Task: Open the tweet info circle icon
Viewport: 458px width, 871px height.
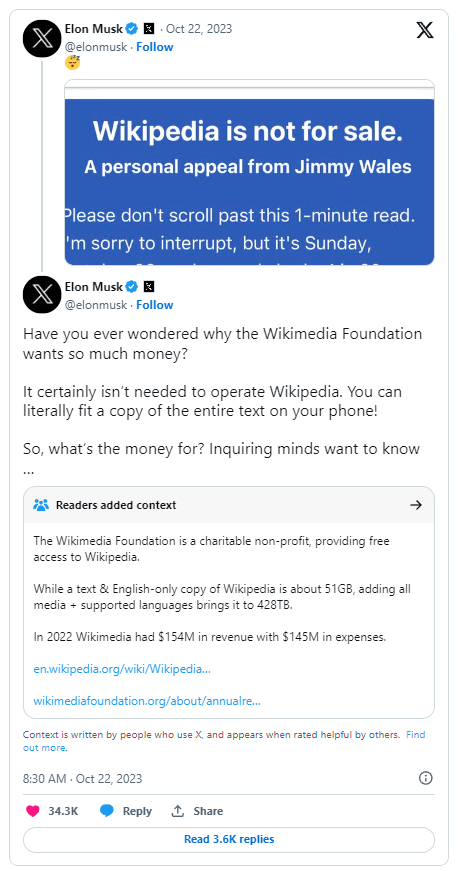Action: (x=425, y=778)
